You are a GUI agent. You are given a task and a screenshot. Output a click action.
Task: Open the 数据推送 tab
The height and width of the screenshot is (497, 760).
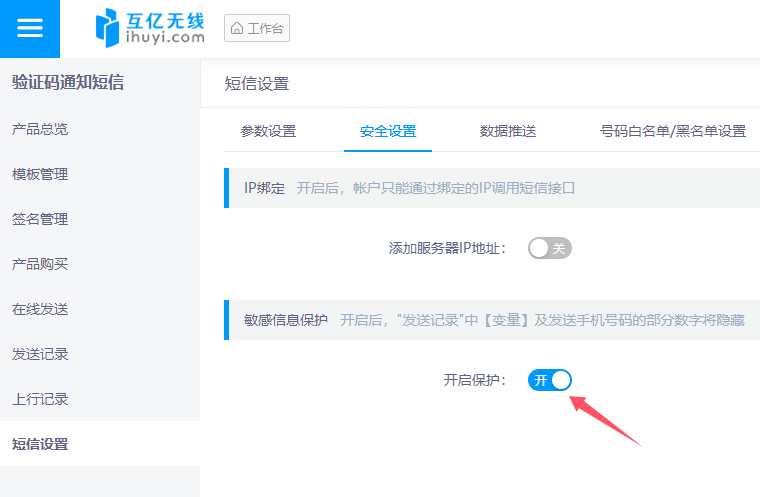(508, 131)
